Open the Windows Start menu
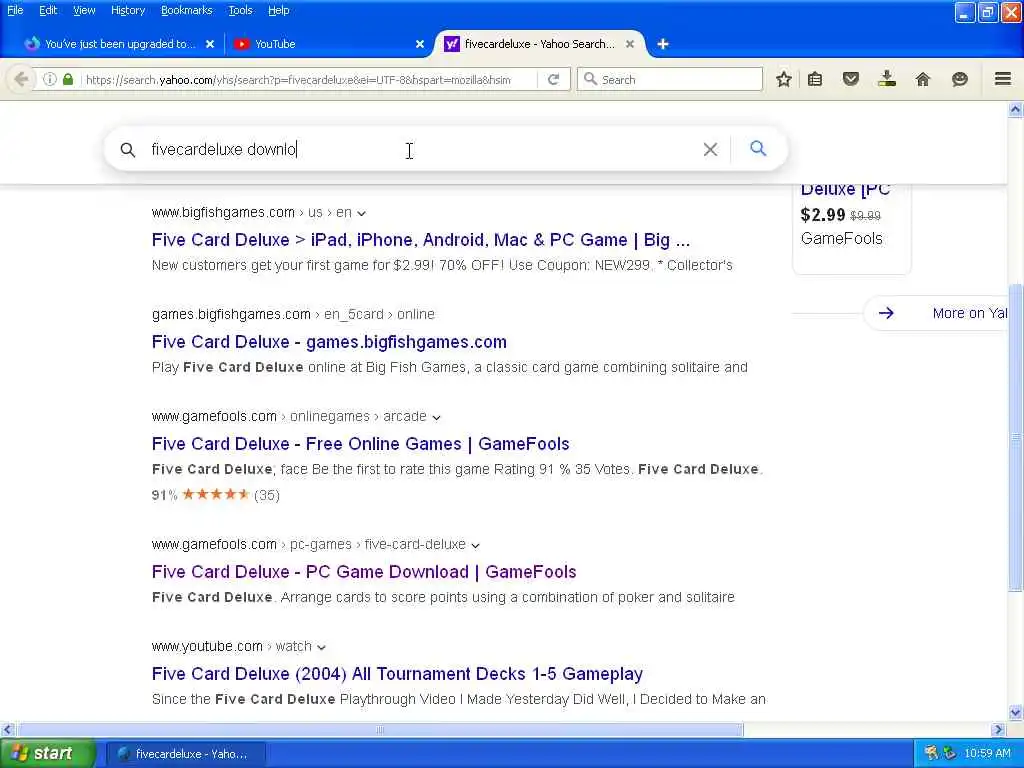 point(47,754)
